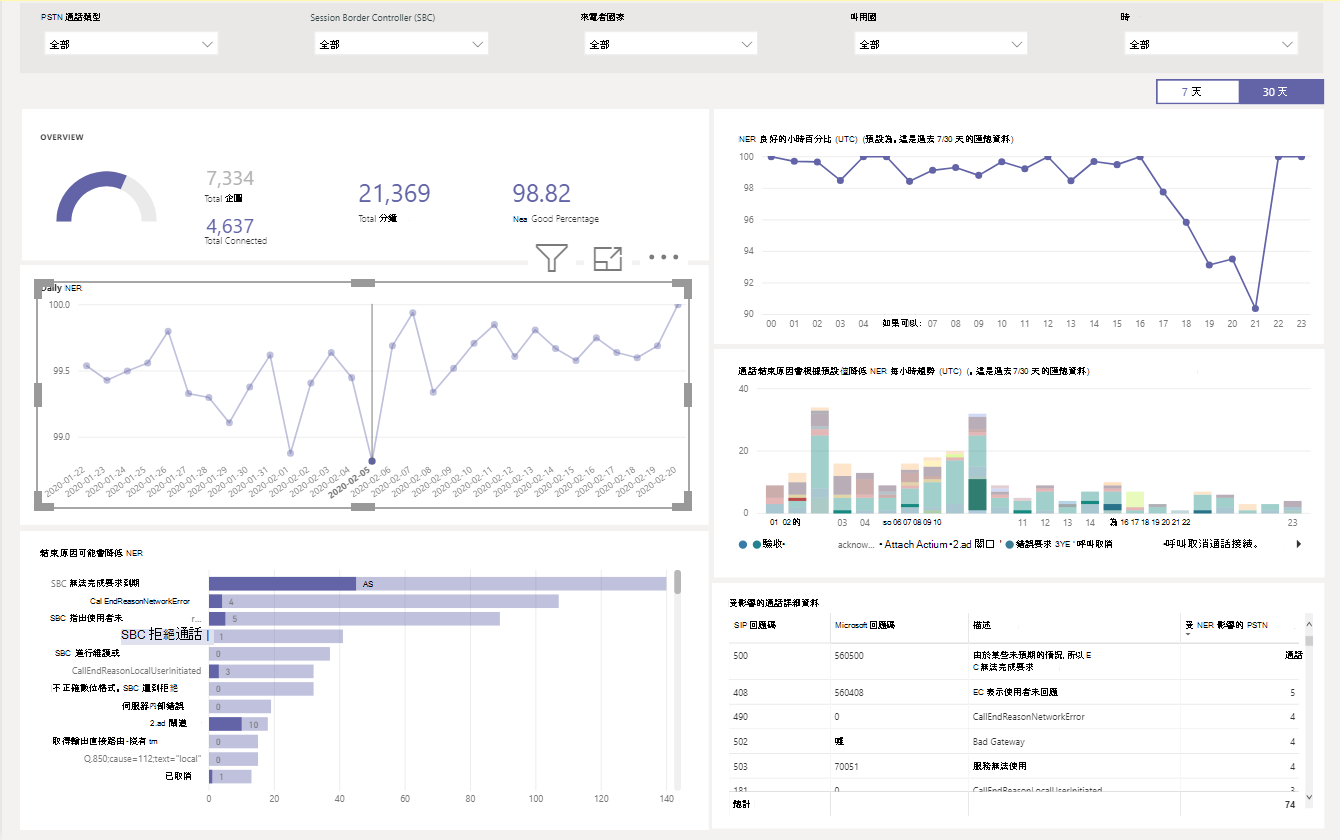
Task: Sort by the SIP 回應碼 column header
Action: [x=754, y=624]
